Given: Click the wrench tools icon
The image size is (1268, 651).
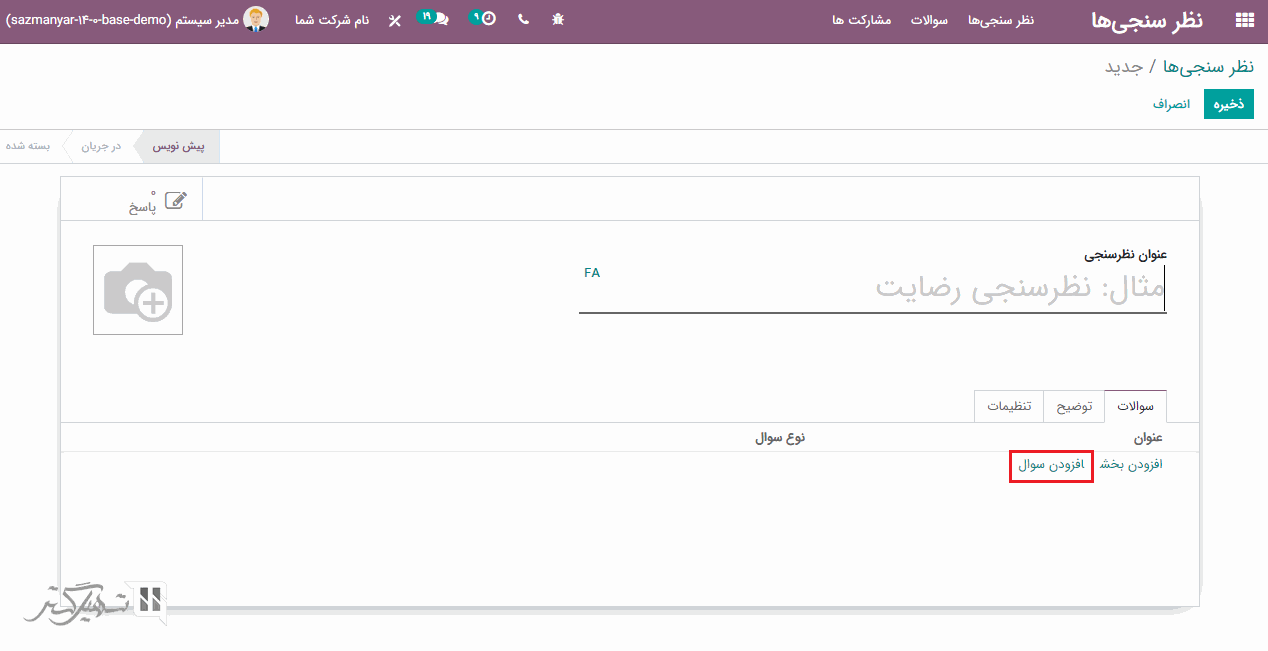Looking at the screenshot, I should 394,20.
